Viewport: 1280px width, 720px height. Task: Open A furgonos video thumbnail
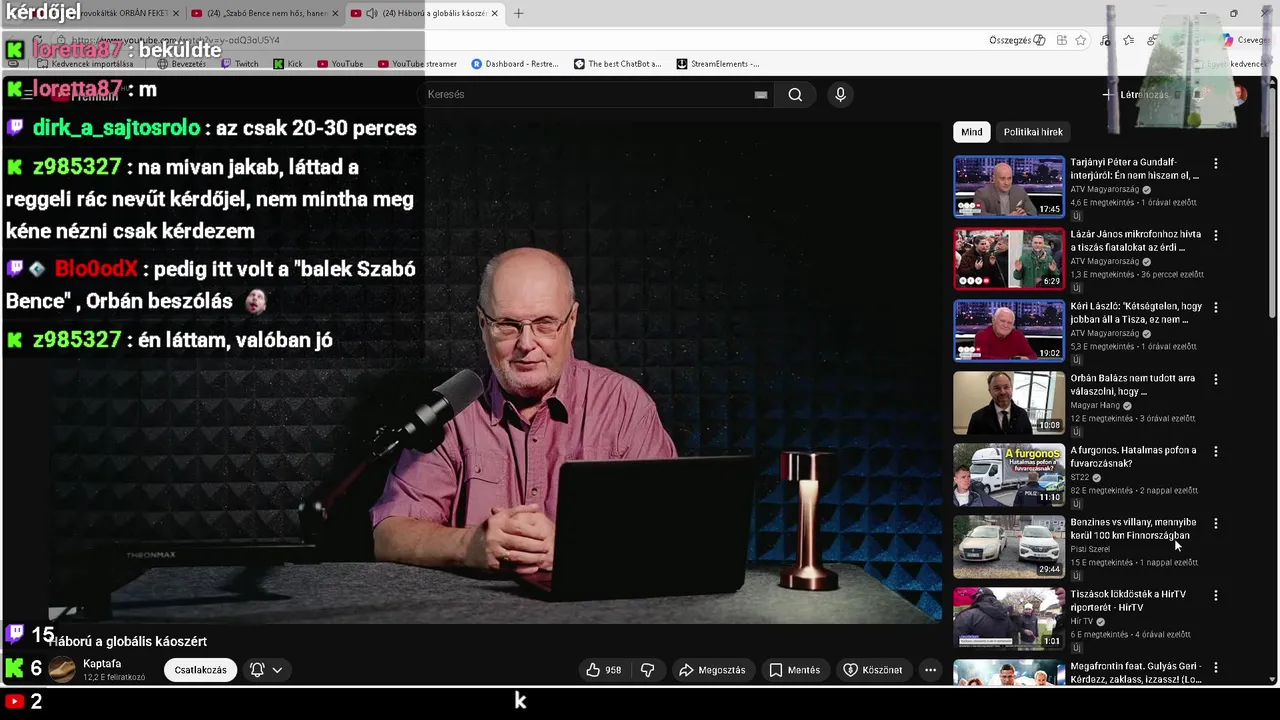coord(1009,475)
